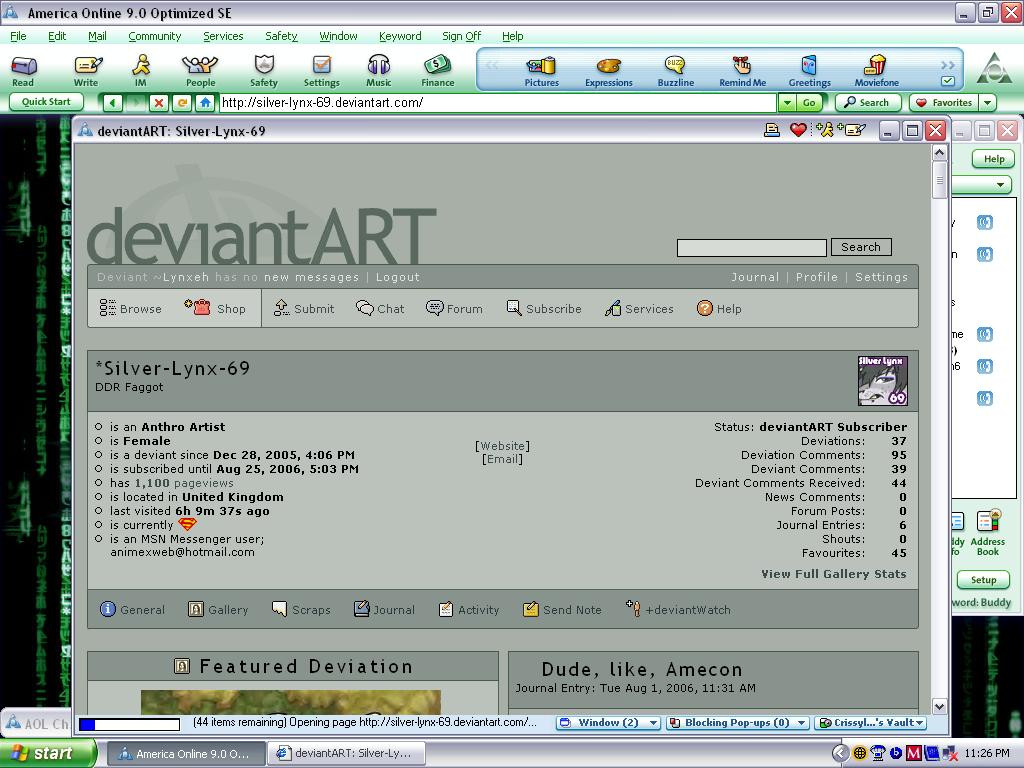The width and height of the screenshot is (1024, 768).
Task: Click the page loading progress bar
Action: click(x=129, y=724)
